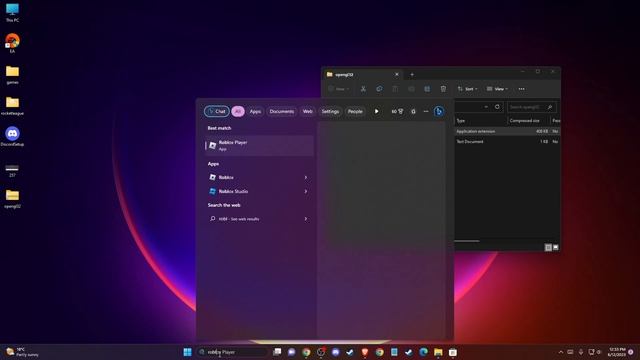
Task: Click the Cut icon in the File Explorer toolbar
Action: coord(363,89)
